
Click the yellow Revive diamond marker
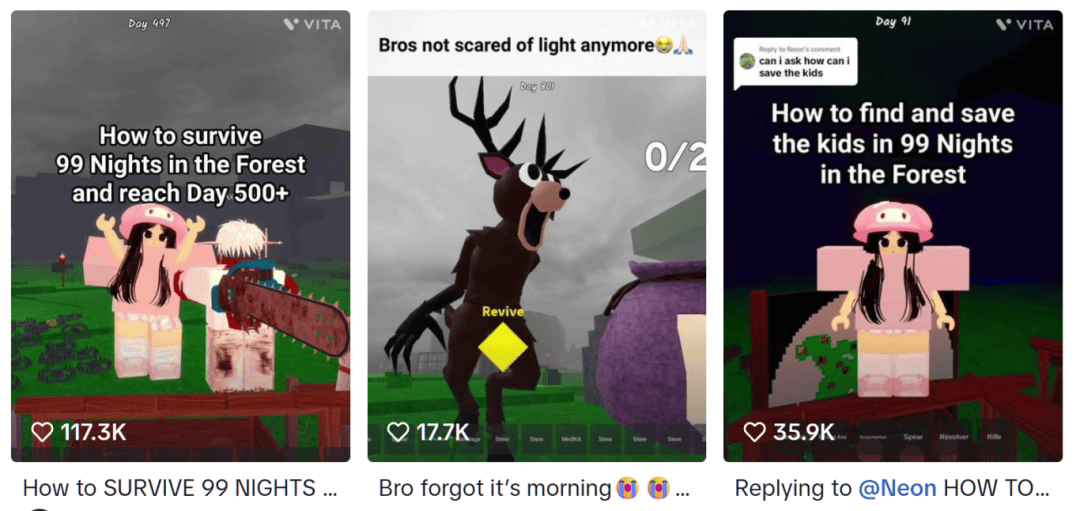pos(503,346)
